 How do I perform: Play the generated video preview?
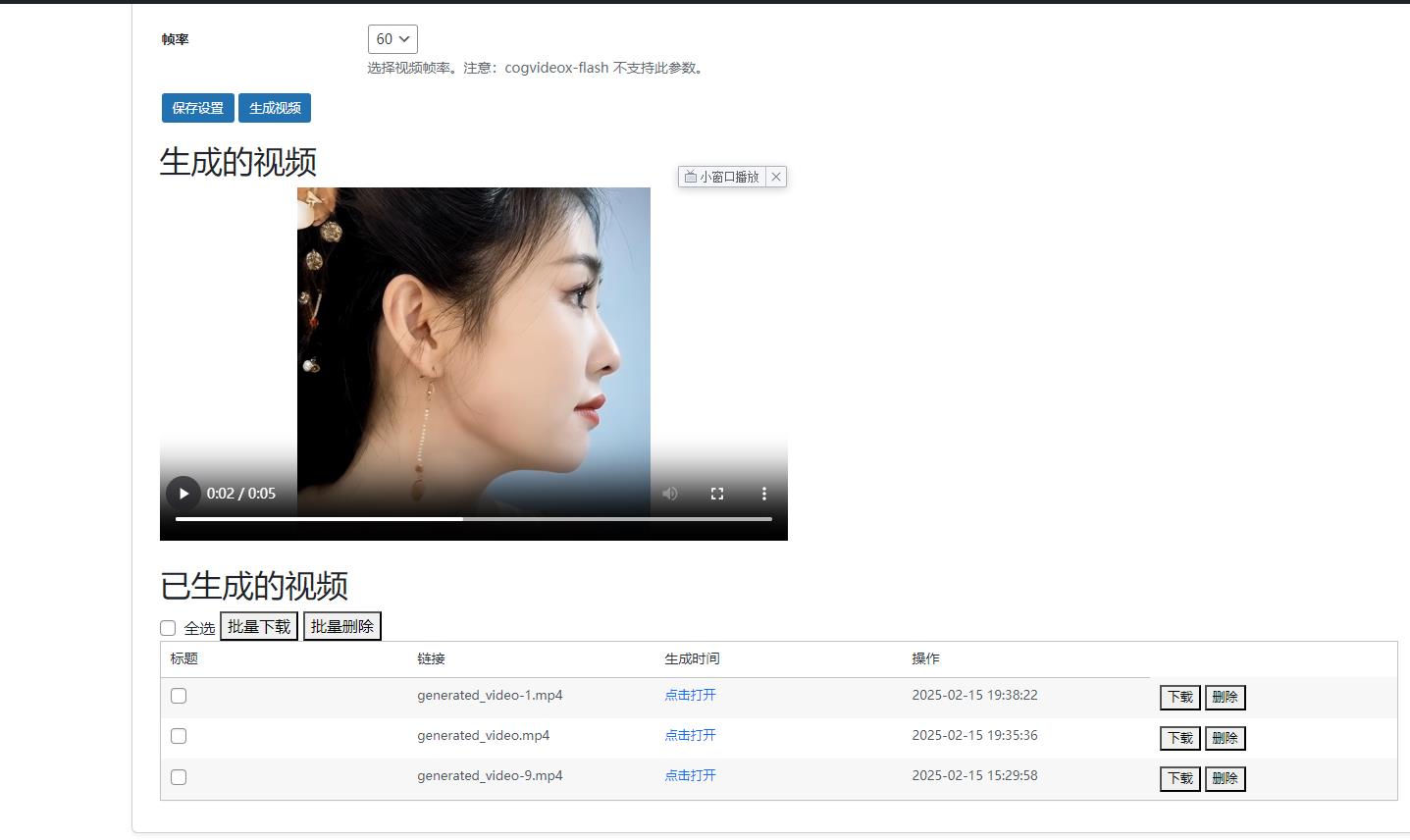(183, 494)
